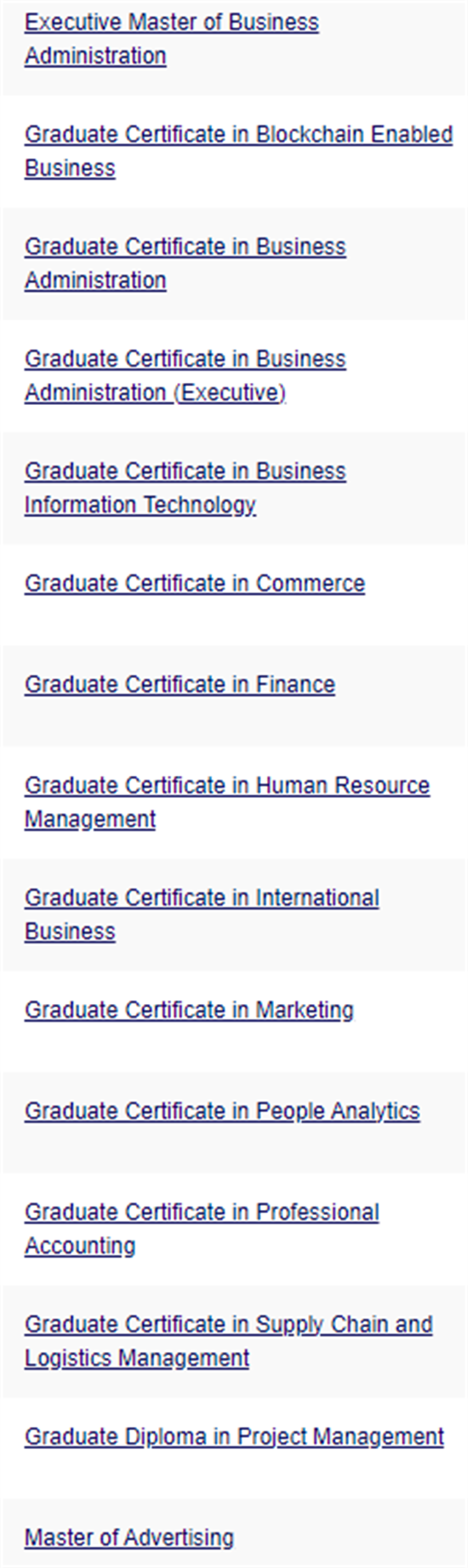Open Graduate Certificate in Finance

(x=180, y=685)
